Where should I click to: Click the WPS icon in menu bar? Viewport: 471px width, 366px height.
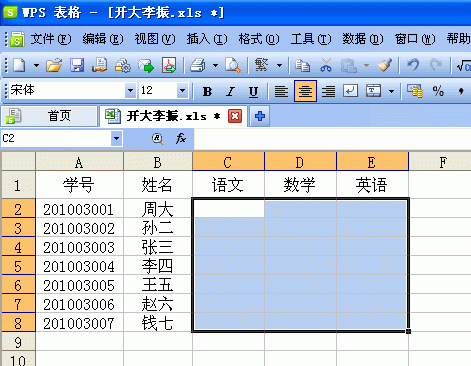click(17, 39)
